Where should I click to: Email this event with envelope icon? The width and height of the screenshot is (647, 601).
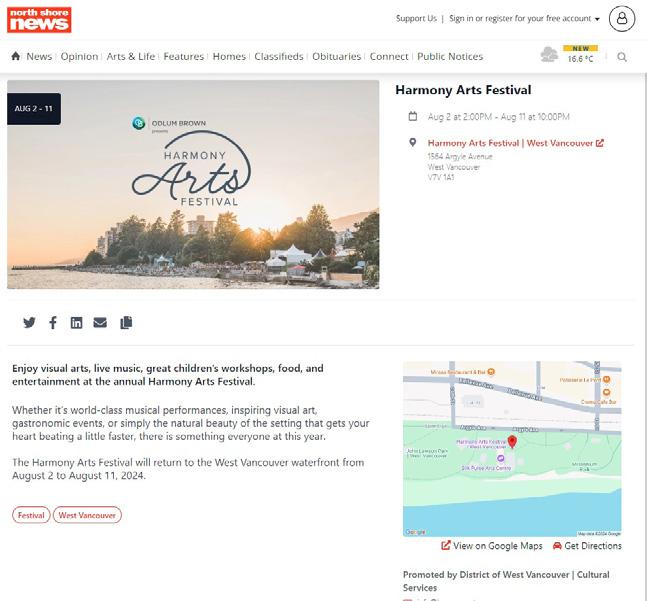click(100, 323)
